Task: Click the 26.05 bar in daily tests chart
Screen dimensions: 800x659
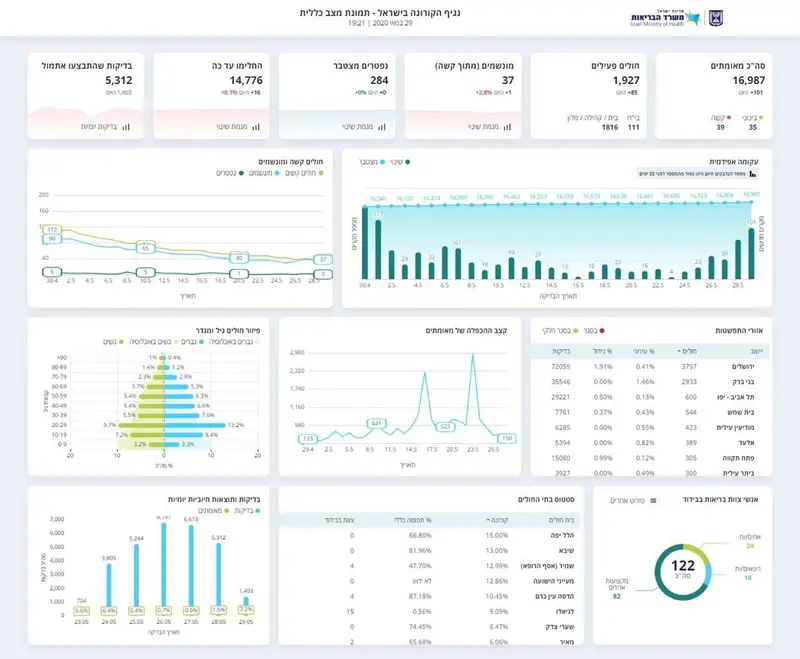Action: coord(164,564)
